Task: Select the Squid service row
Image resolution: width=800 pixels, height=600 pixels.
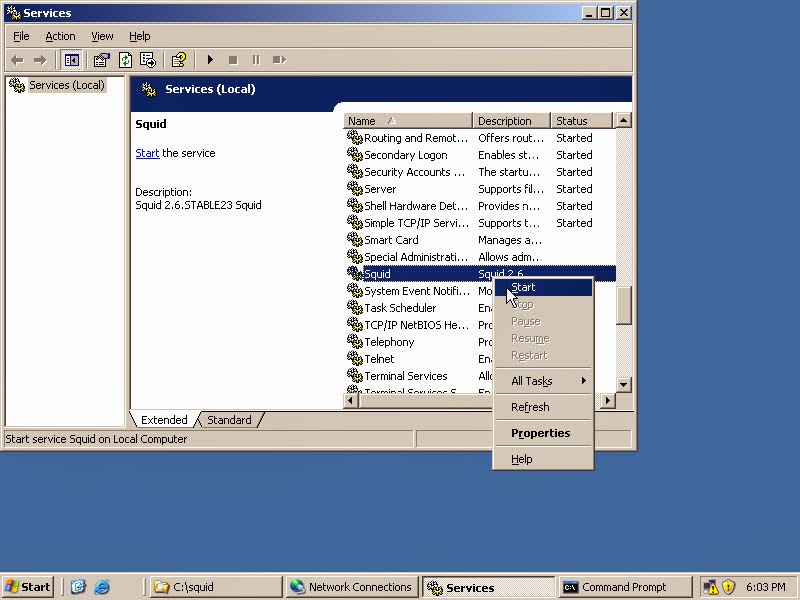Action: point(480,274)
